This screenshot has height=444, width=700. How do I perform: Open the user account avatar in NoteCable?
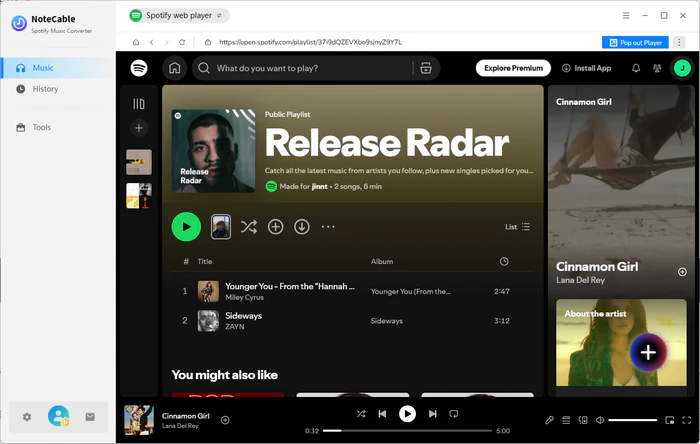(58, 416)
